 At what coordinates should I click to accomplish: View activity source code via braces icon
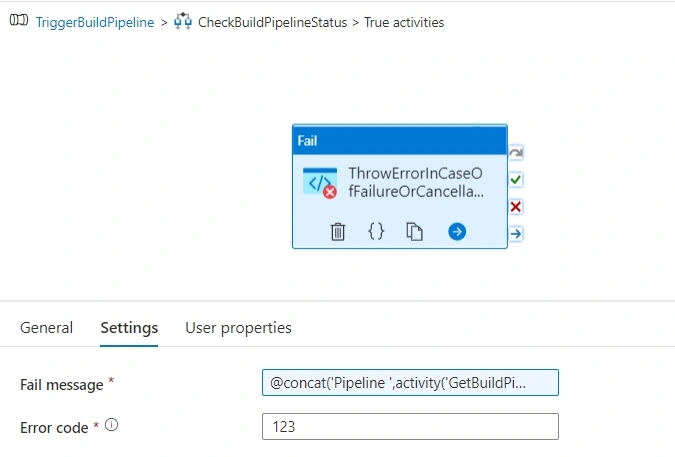click(x=376, y=232)
